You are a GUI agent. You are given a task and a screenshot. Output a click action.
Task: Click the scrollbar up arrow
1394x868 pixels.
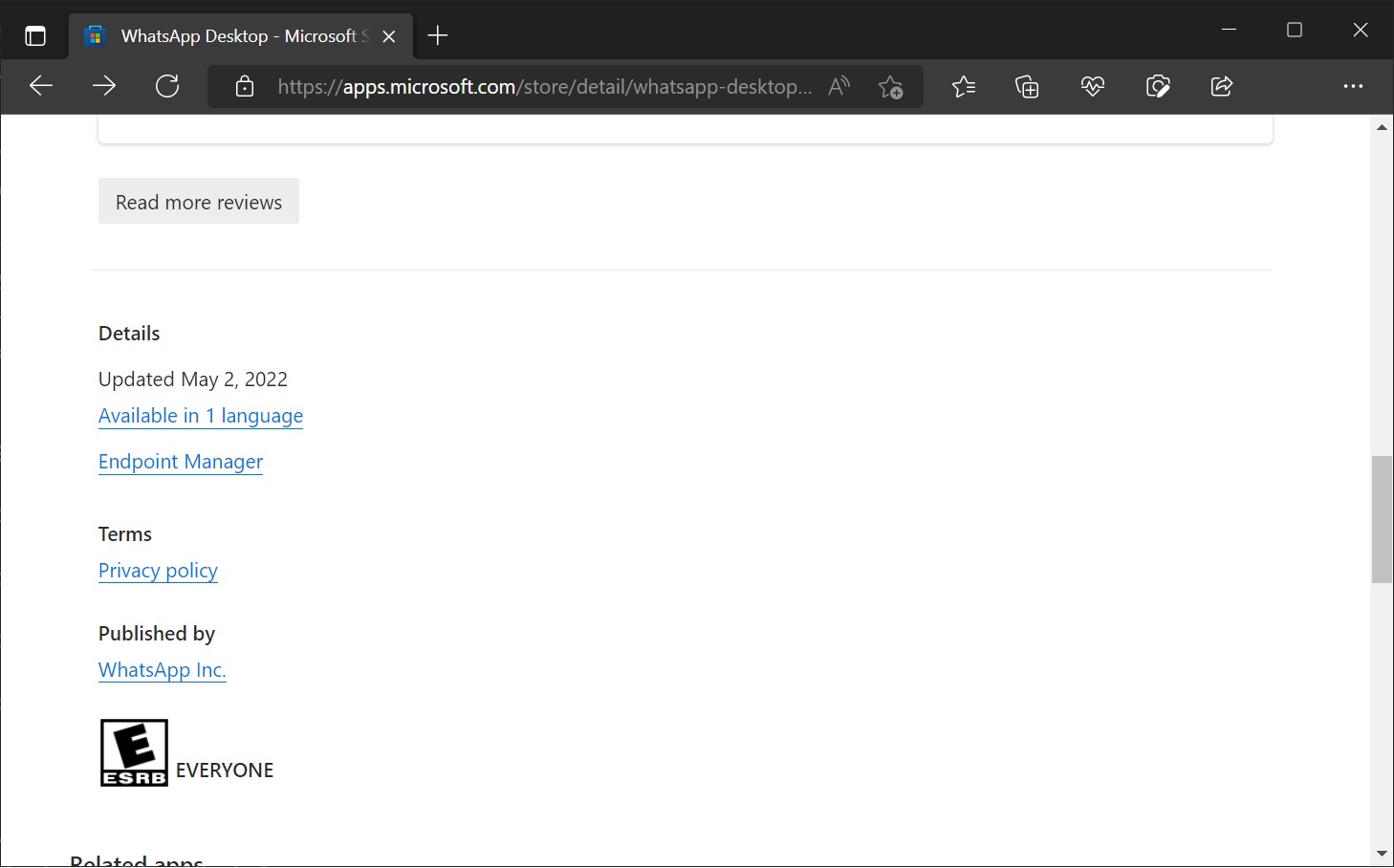(x=1382, y=126)
